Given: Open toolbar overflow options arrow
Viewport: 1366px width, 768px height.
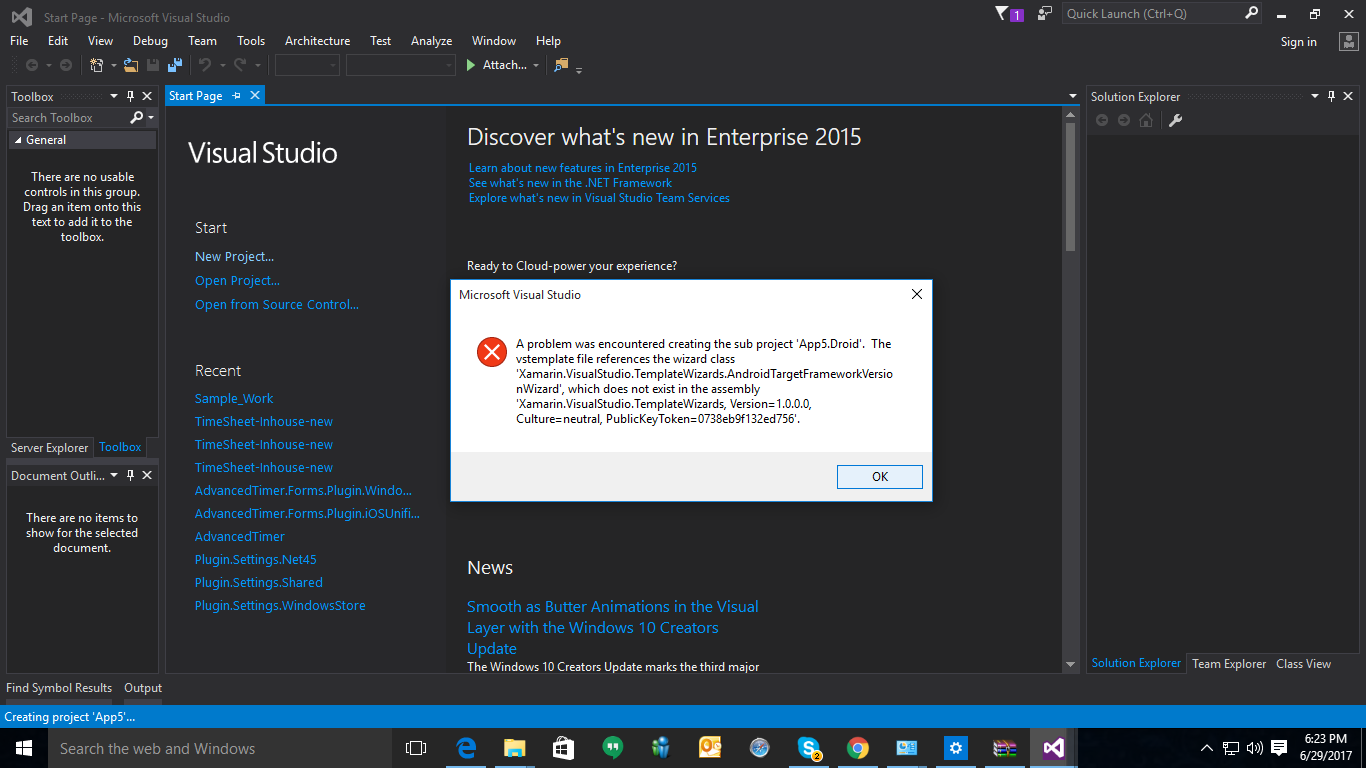Looking at the screenshot, I should click(579, 68).
